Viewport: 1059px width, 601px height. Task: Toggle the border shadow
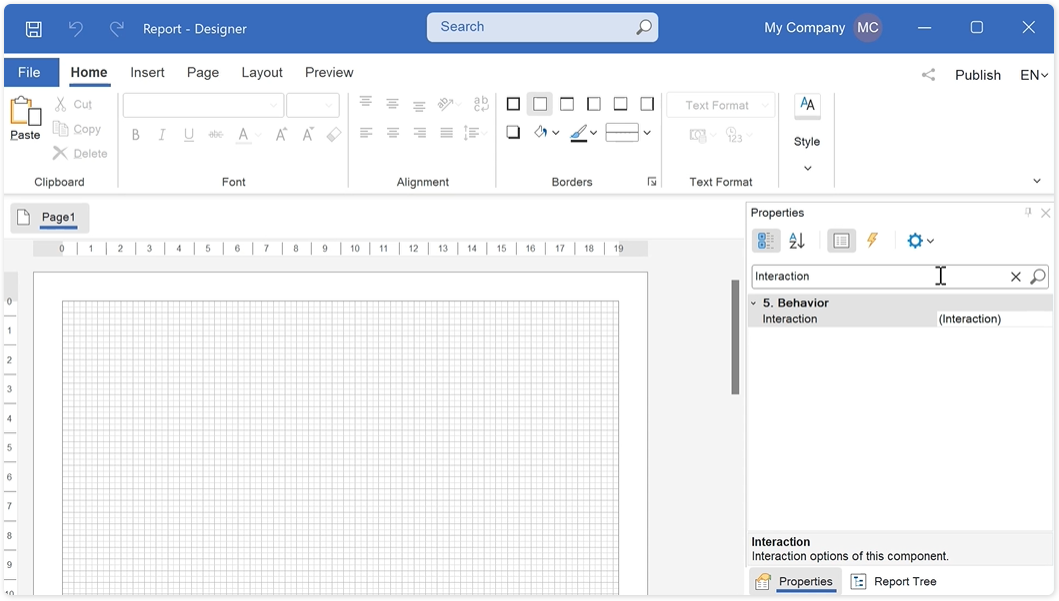[513, 132]
